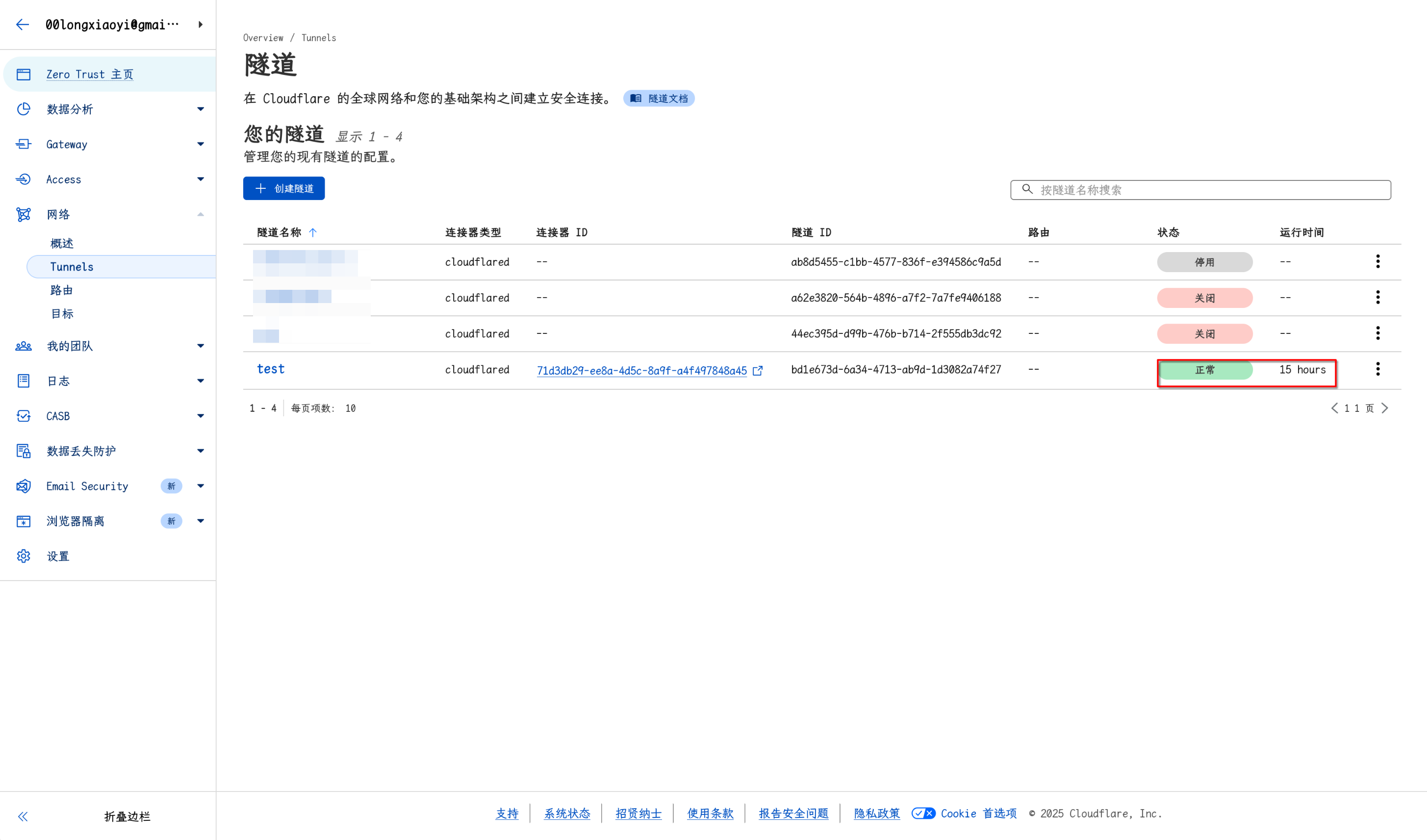Expand the CASB dropdown arrow
The image size is (1427, 840).
pos(201,416)
